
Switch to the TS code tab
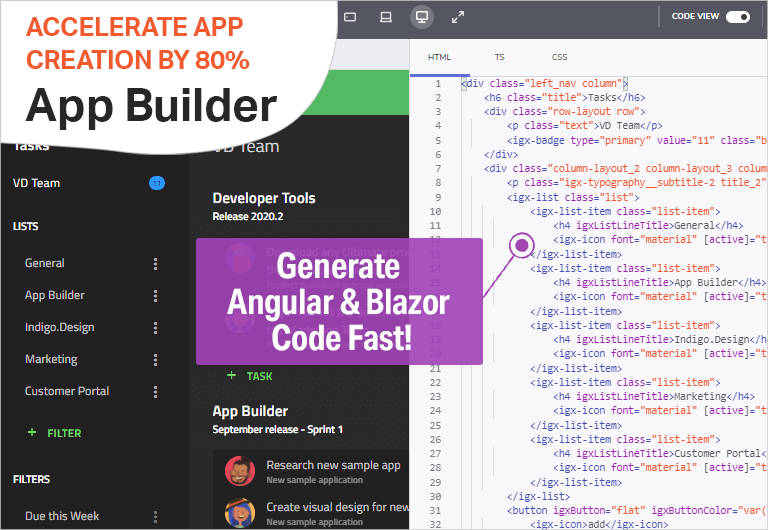point(500,57)
